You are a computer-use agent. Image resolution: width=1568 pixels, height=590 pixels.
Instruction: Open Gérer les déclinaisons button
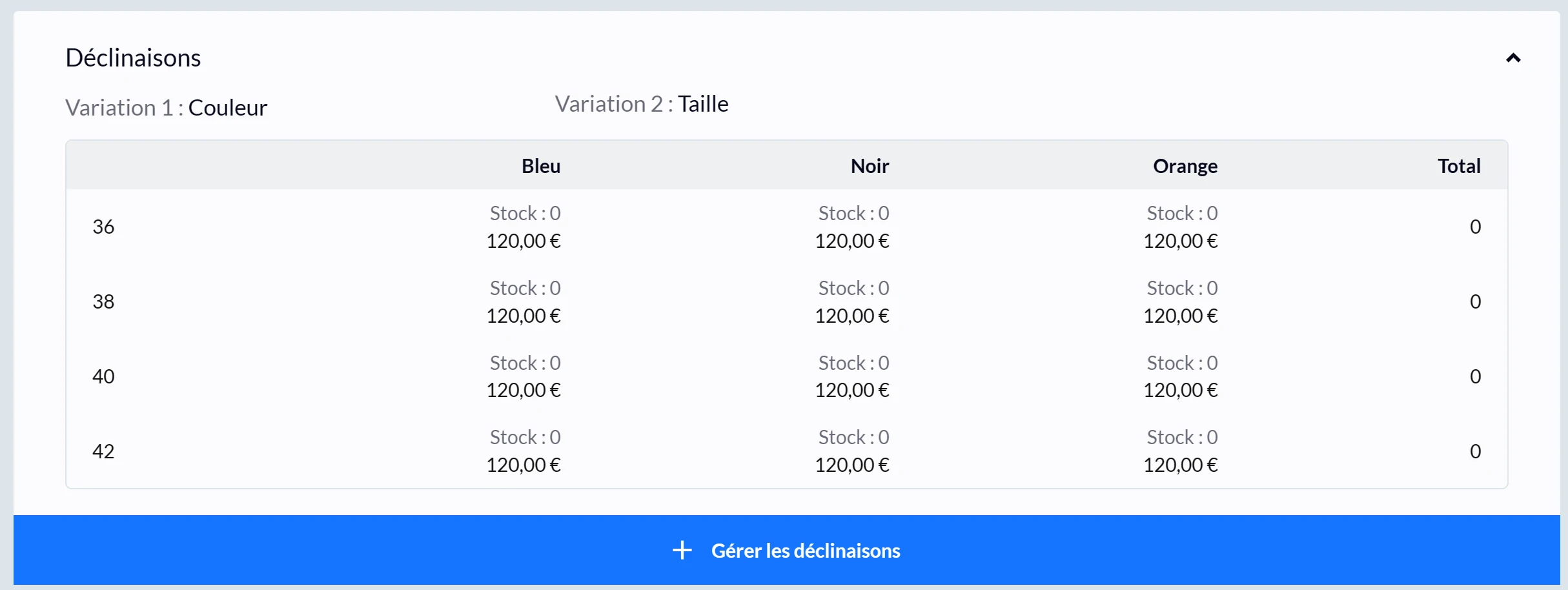[x=787, y=550]
